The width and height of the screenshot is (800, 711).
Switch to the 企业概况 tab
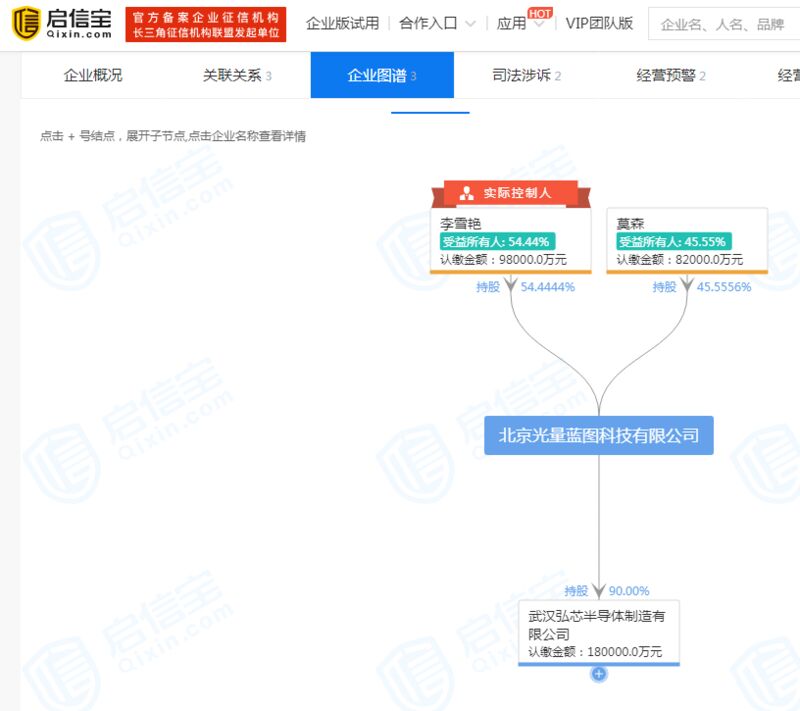[93, 75]
